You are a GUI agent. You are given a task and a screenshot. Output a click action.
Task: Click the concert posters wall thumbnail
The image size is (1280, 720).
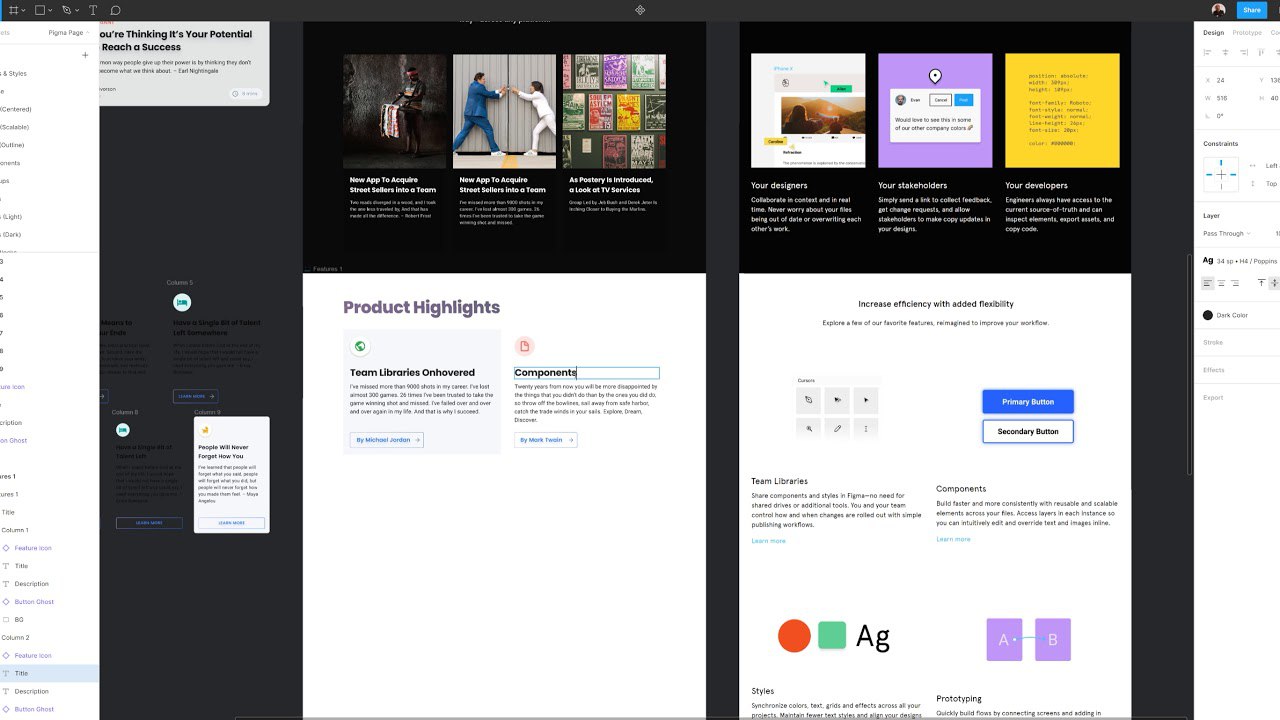[614, 111]
